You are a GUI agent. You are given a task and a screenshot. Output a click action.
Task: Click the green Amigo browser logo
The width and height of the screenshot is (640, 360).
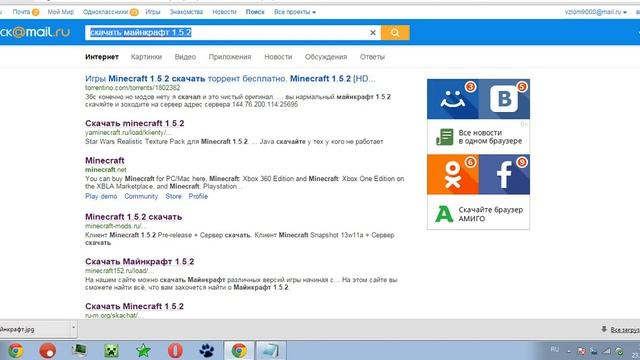[444, 214]
